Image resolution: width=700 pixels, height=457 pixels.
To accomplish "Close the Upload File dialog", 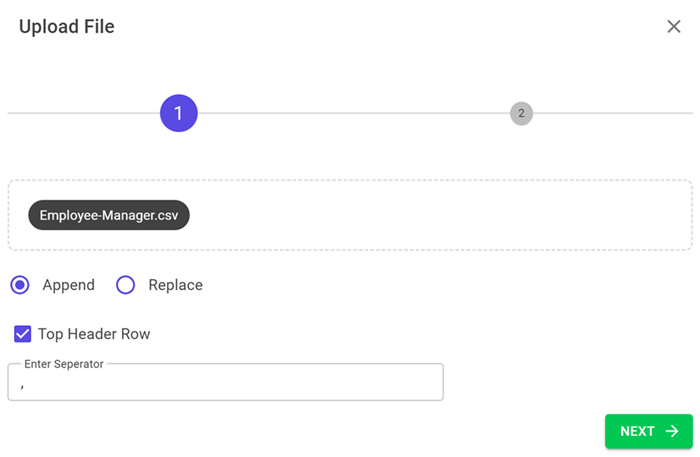I will 674,27.
